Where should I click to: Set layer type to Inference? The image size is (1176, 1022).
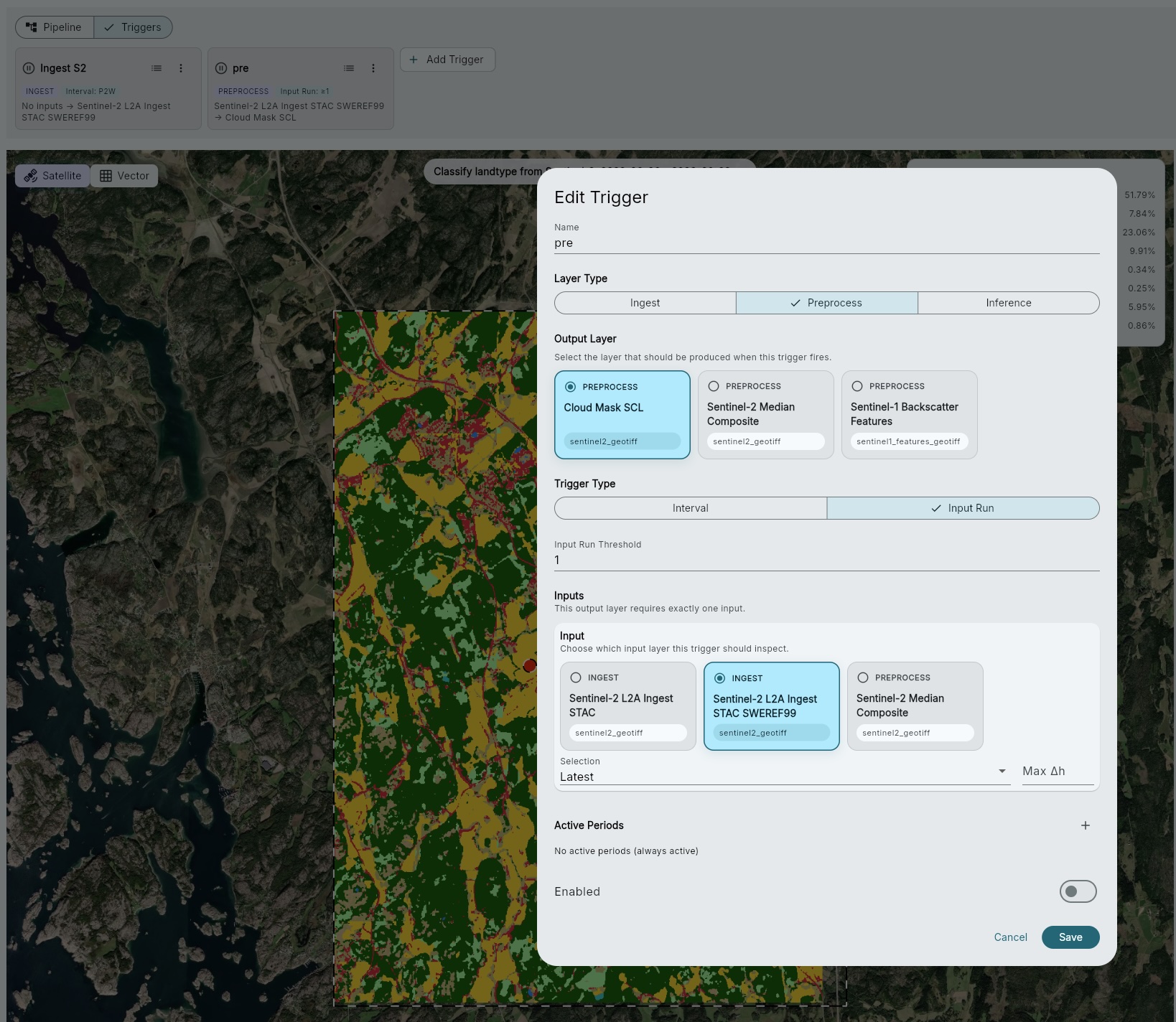[1008, 303]
